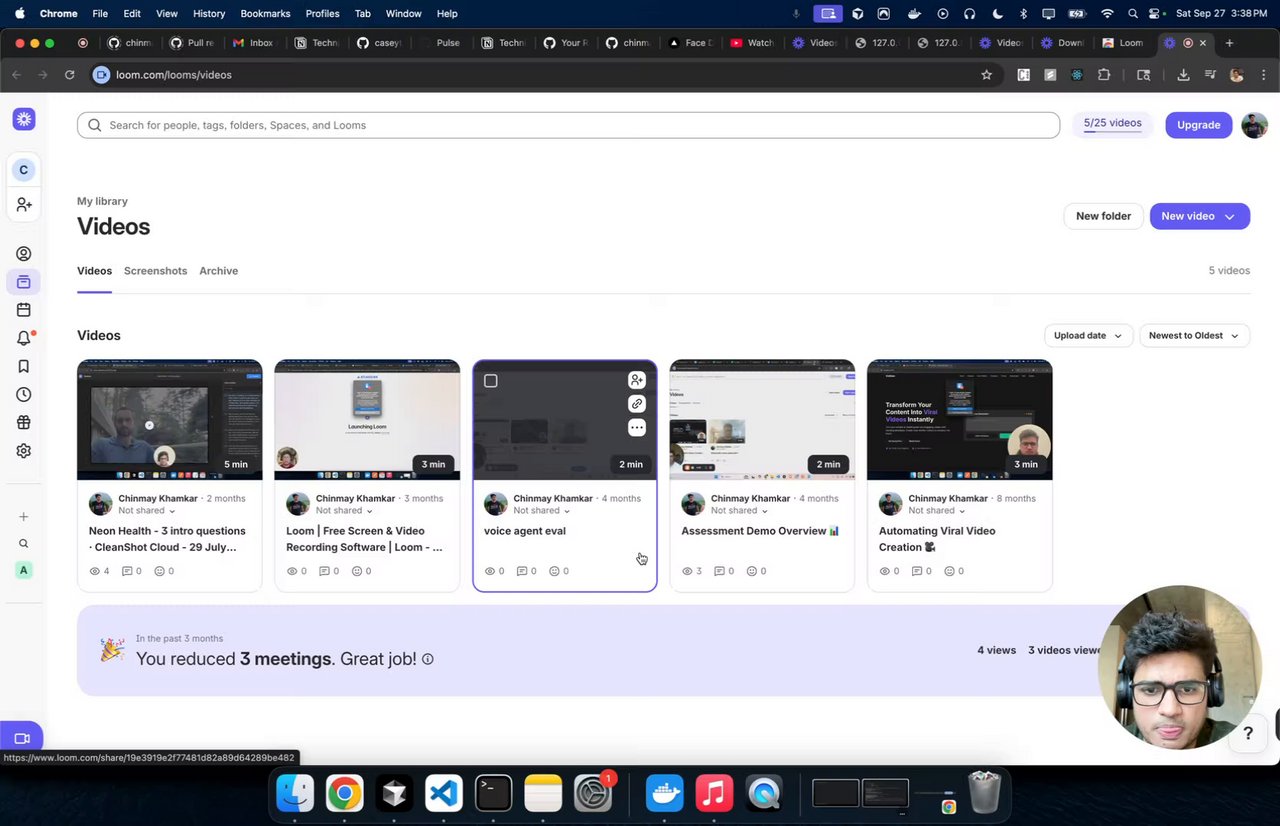Click the Chrome address bar URL
This screenshot has height=826, width=1280.
[x=174, y=75]
